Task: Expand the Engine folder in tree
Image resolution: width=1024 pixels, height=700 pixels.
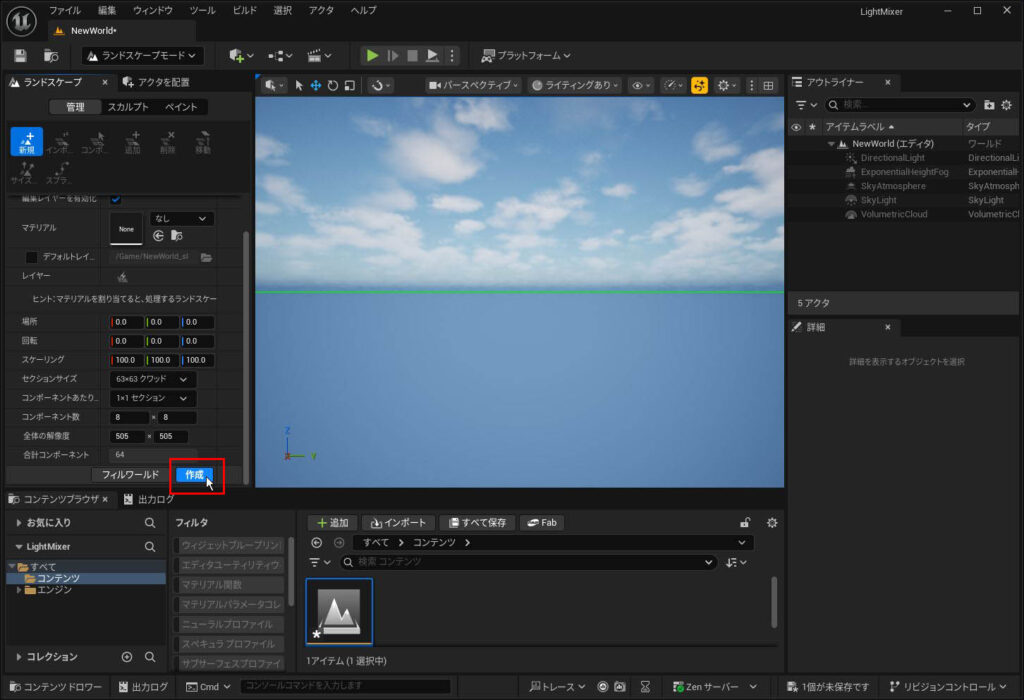Action: pos(19,590)
